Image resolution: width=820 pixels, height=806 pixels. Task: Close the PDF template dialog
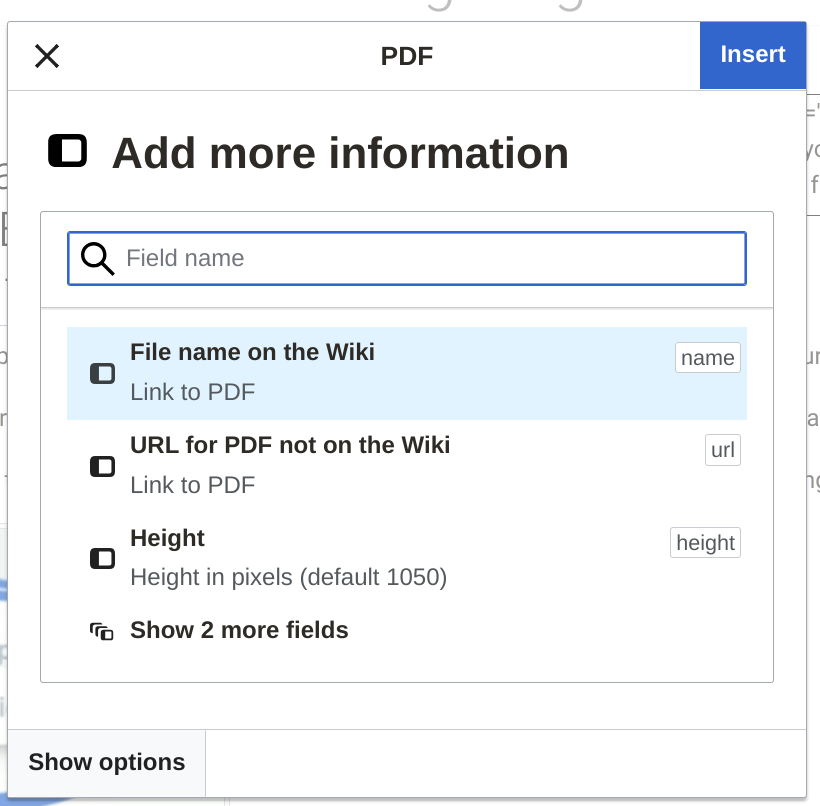[47, 56]
